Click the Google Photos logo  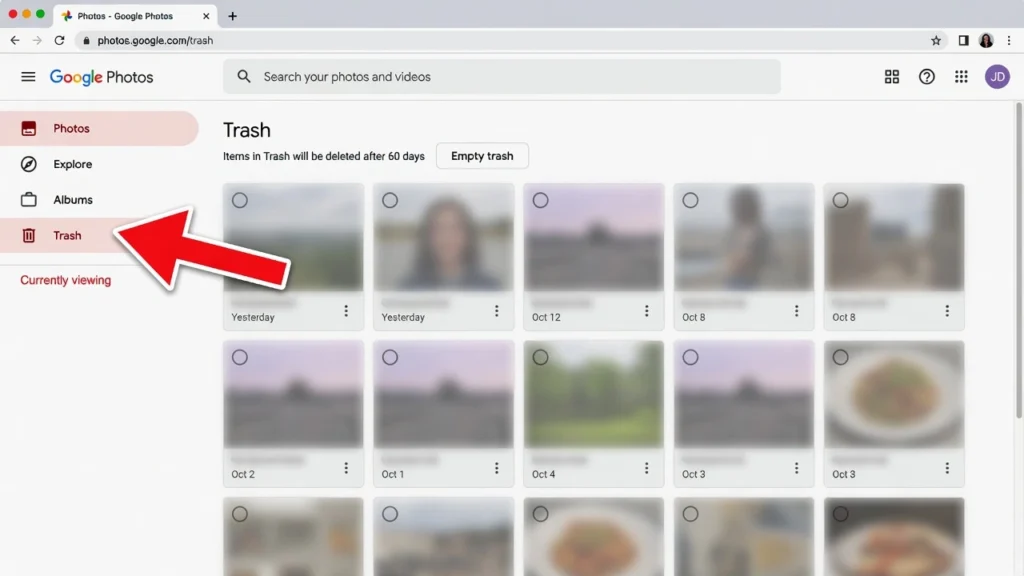tap(101, 77)
